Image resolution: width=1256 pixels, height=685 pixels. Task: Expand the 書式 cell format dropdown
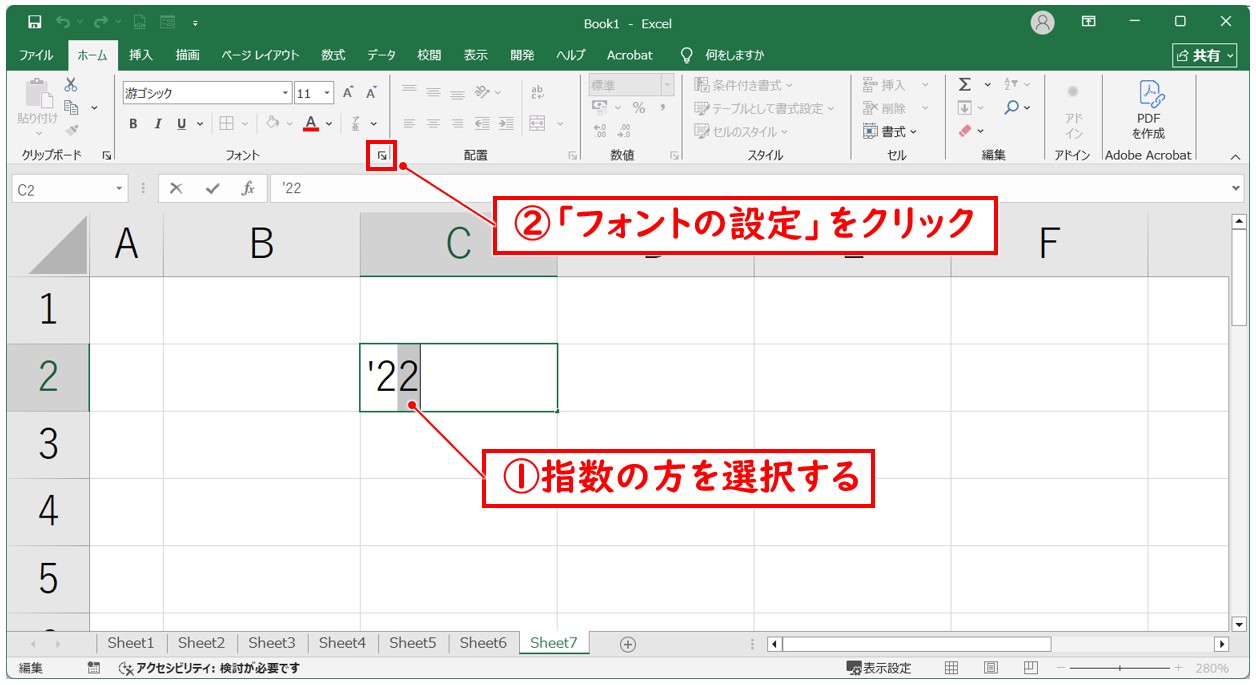click(890, 131)
